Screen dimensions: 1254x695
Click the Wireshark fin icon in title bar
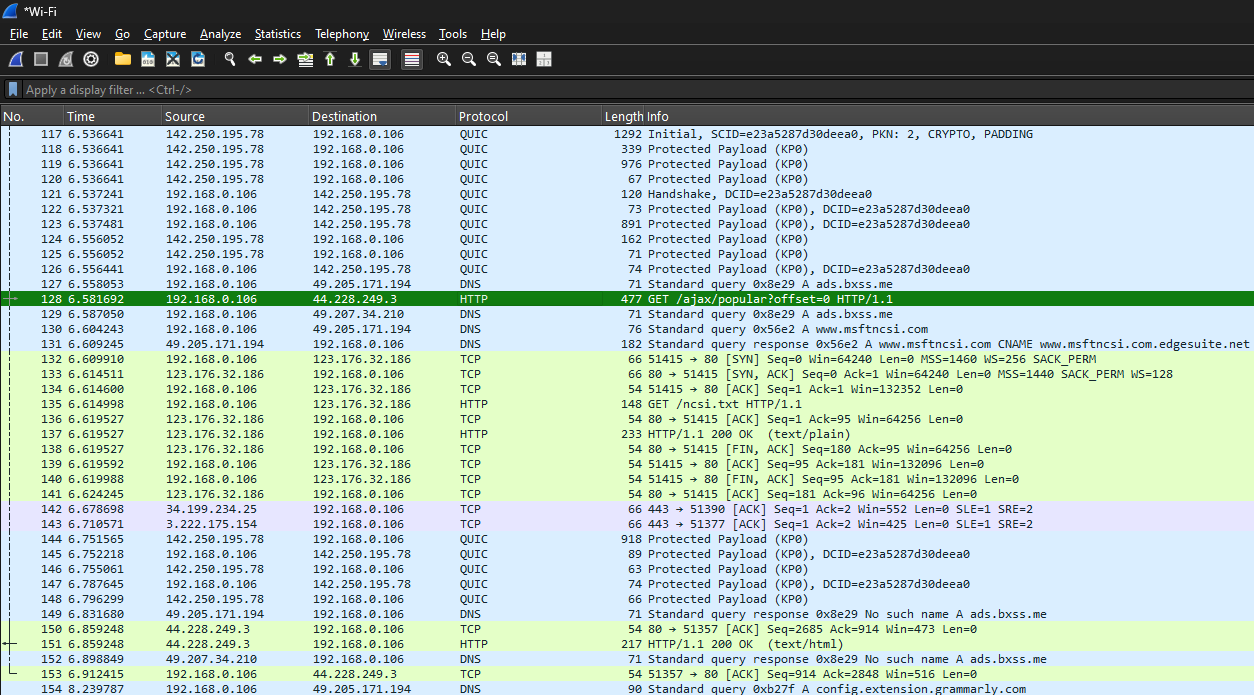[x=10, y=10]
